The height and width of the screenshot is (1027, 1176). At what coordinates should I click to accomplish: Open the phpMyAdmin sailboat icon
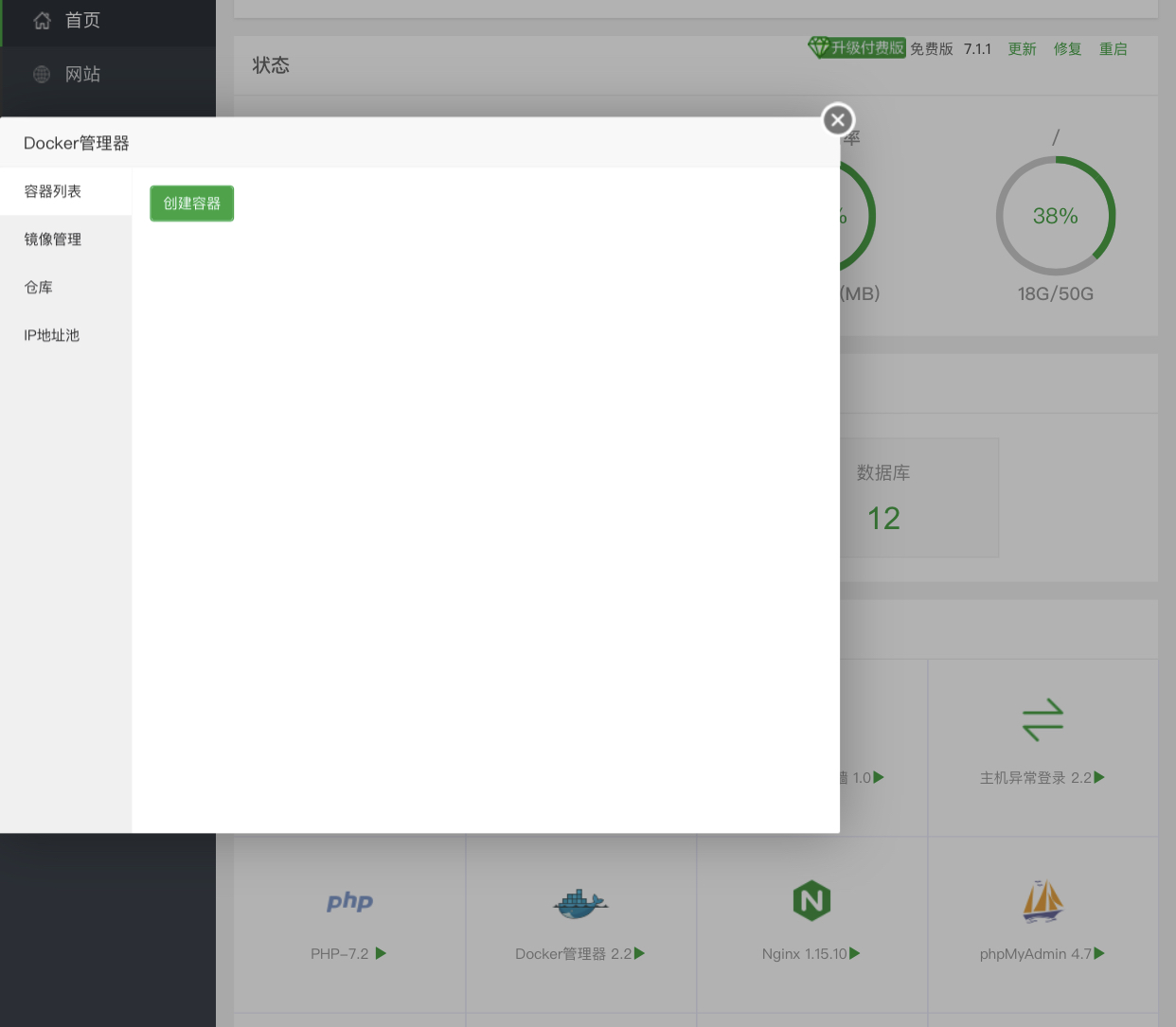click(x=1042, y=901)
